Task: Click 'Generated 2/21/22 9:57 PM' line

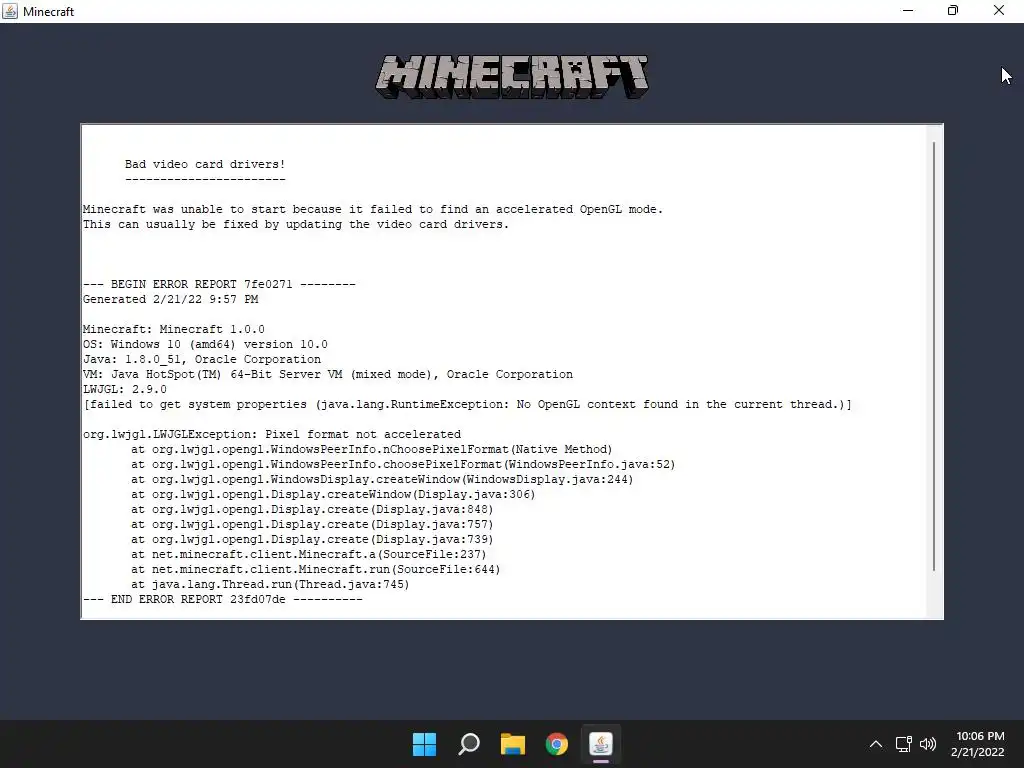Action: 170,299
